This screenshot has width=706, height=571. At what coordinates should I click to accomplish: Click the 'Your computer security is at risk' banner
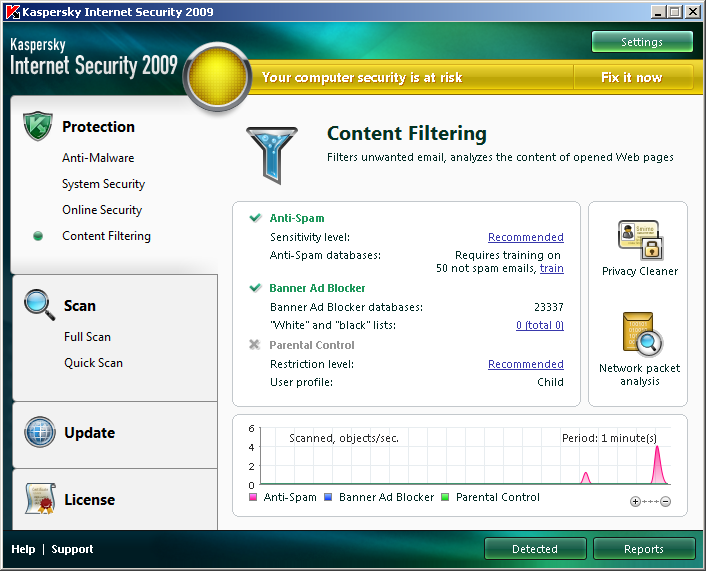[x=362, y=77]
